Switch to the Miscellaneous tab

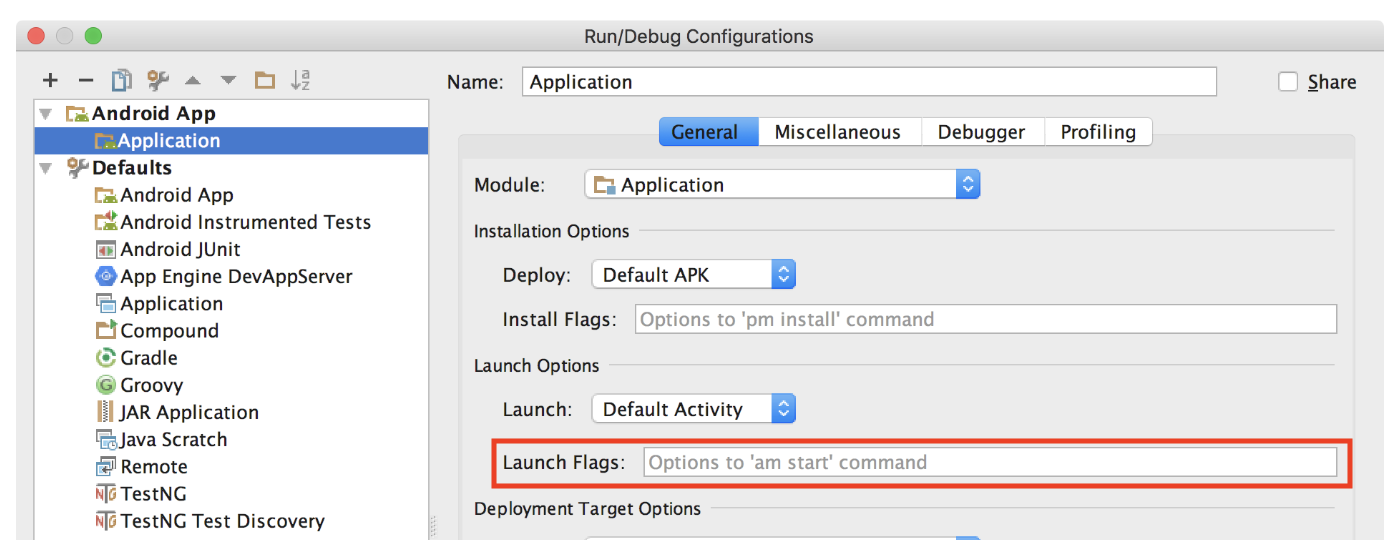pyautogui.click(x=837, y=132)
